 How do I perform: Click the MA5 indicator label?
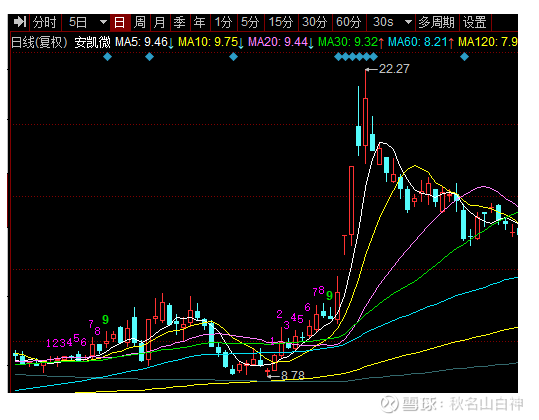coord(141,42)
